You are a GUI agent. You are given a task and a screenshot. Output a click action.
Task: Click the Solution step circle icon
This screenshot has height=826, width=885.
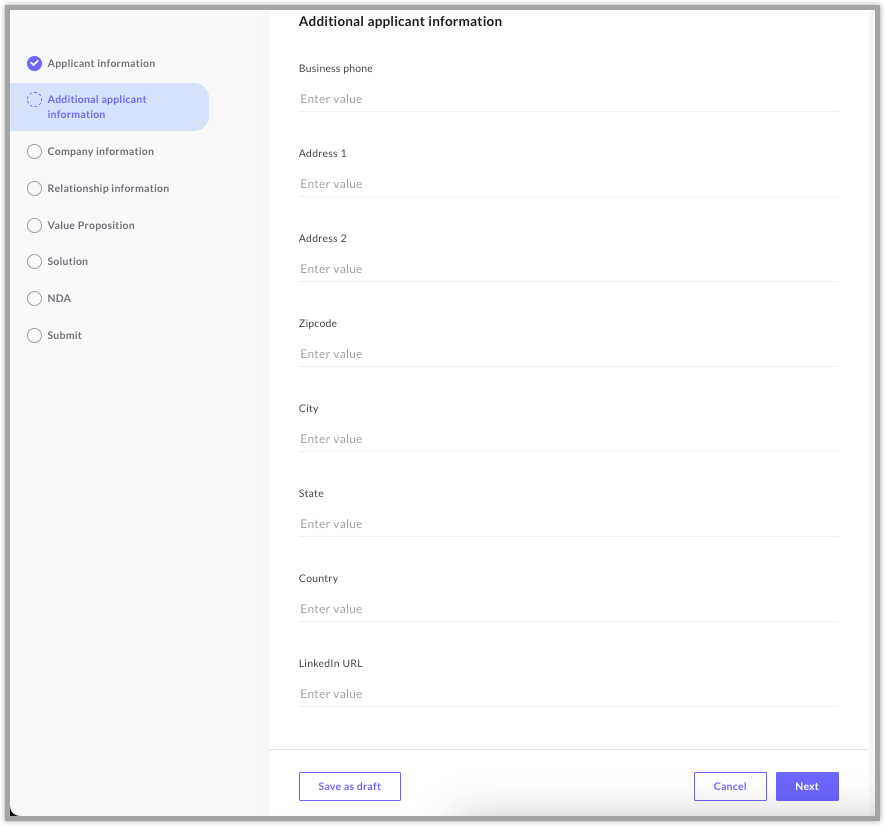34,261
